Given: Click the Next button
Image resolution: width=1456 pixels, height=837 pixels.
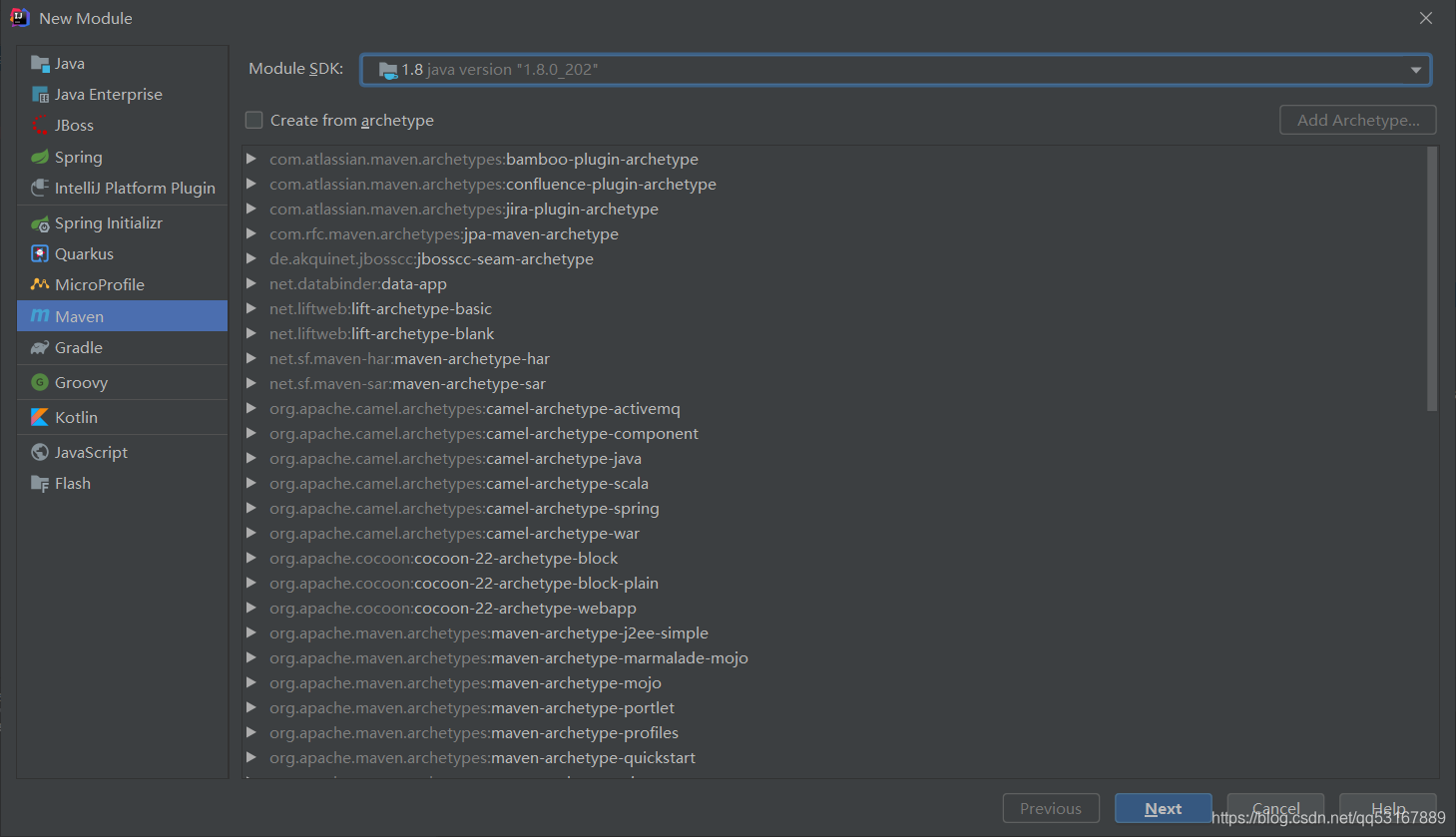Looking at the screenshot, I should point(1164,809).
